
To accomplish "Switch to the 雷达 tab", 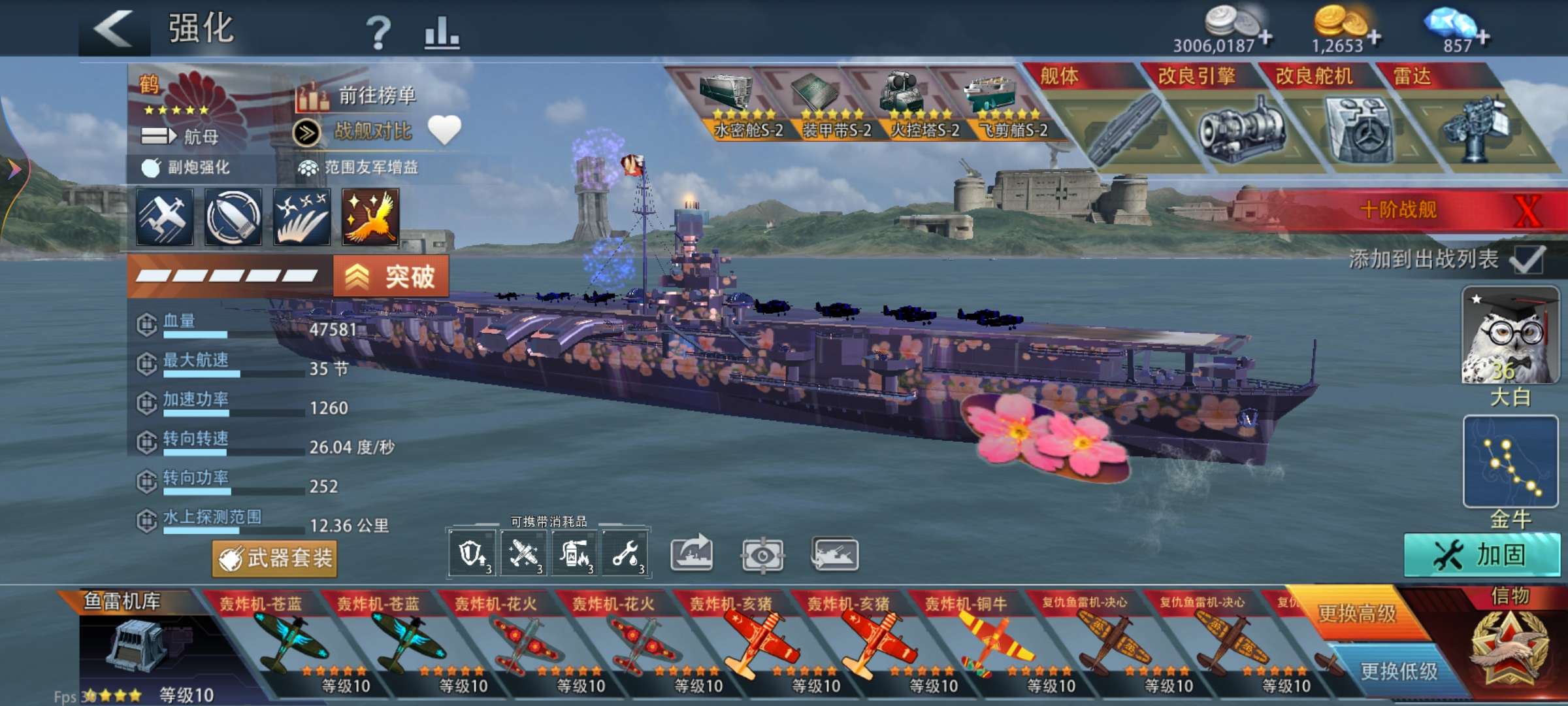I will [x=1413, y=76].
